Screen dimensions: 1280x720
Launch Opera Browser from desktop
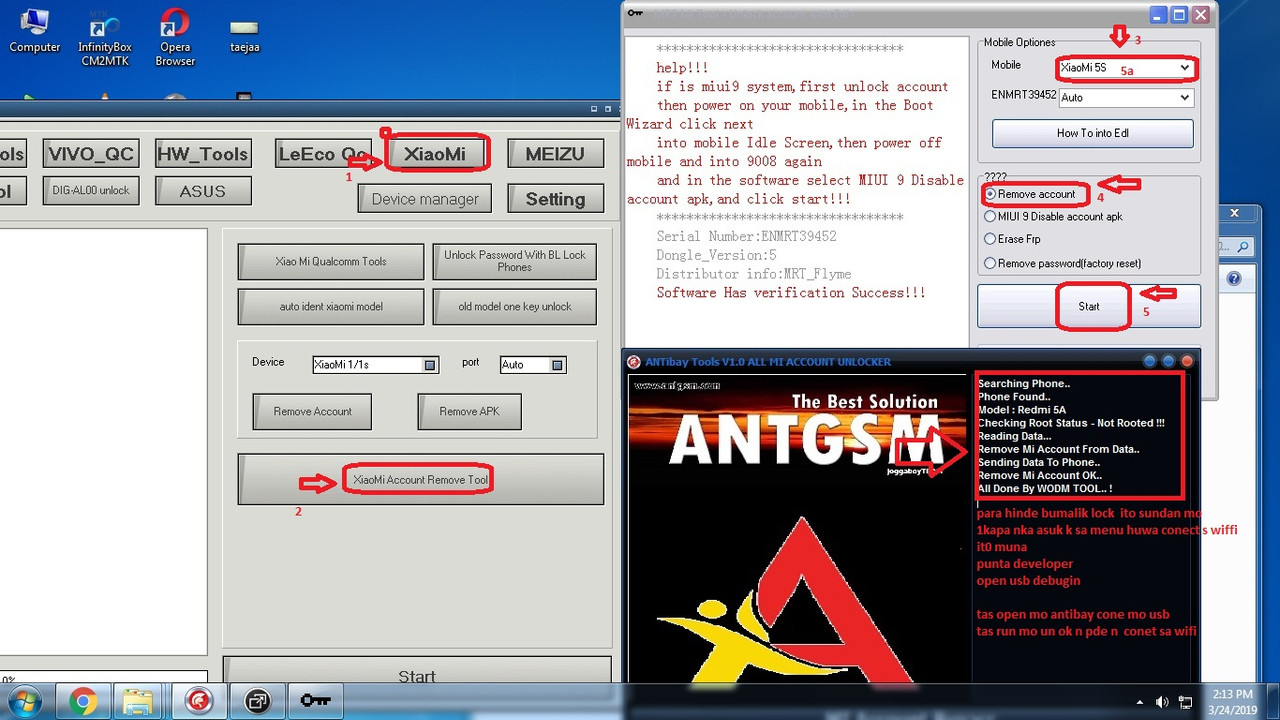click(175, 38)
